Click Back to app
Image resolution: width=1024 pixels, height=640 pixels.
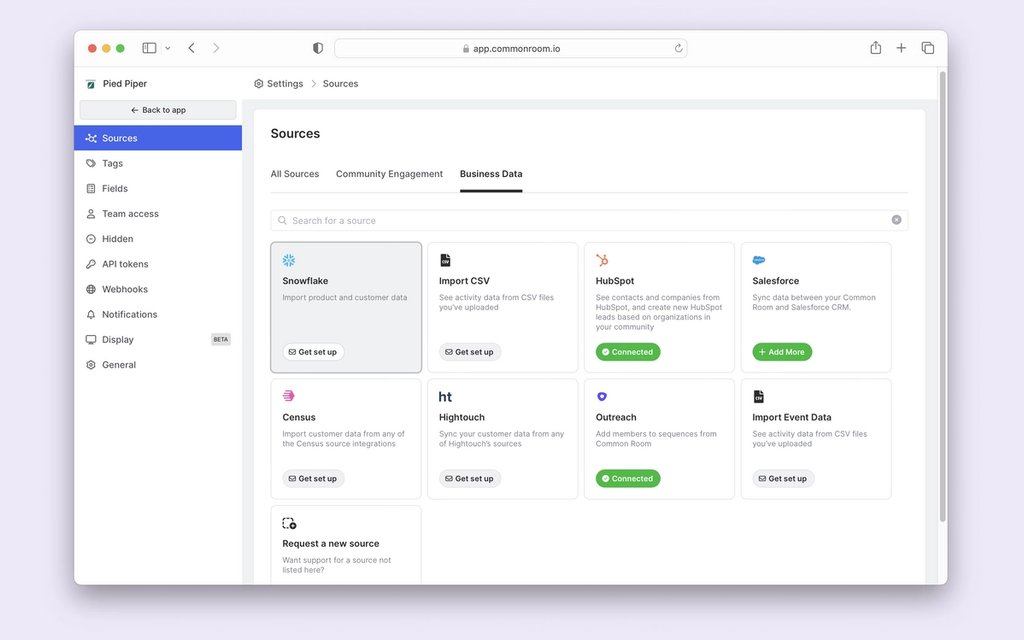pos(157,109)
